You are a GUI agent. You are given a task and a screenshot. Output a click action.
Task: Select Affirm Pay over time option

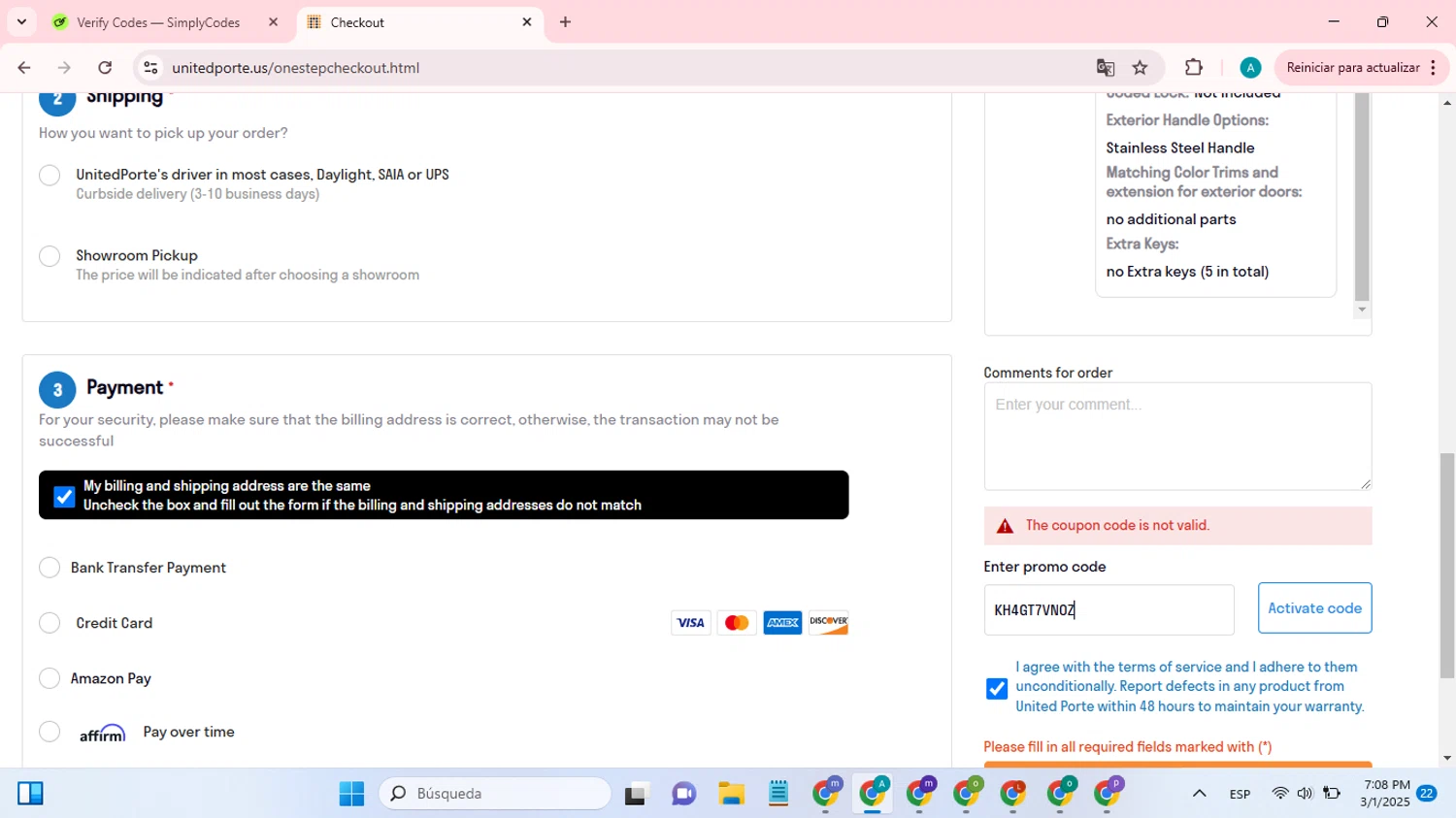coord(50,732)
